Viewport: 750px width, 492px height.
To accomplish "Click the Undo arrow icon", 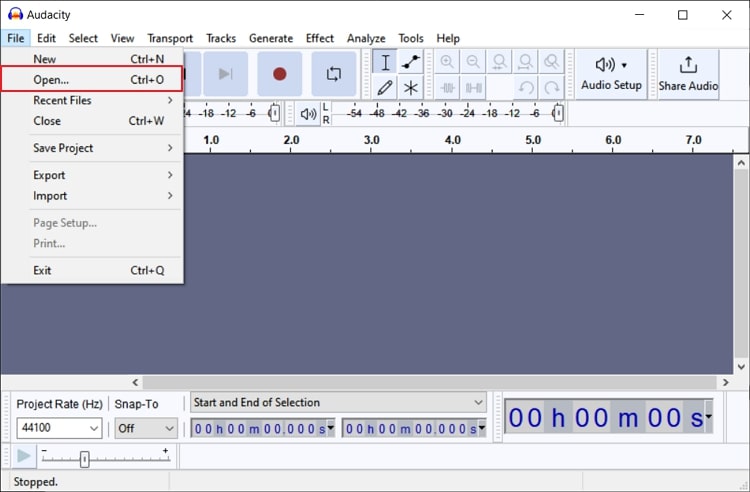I will (525, 88).
